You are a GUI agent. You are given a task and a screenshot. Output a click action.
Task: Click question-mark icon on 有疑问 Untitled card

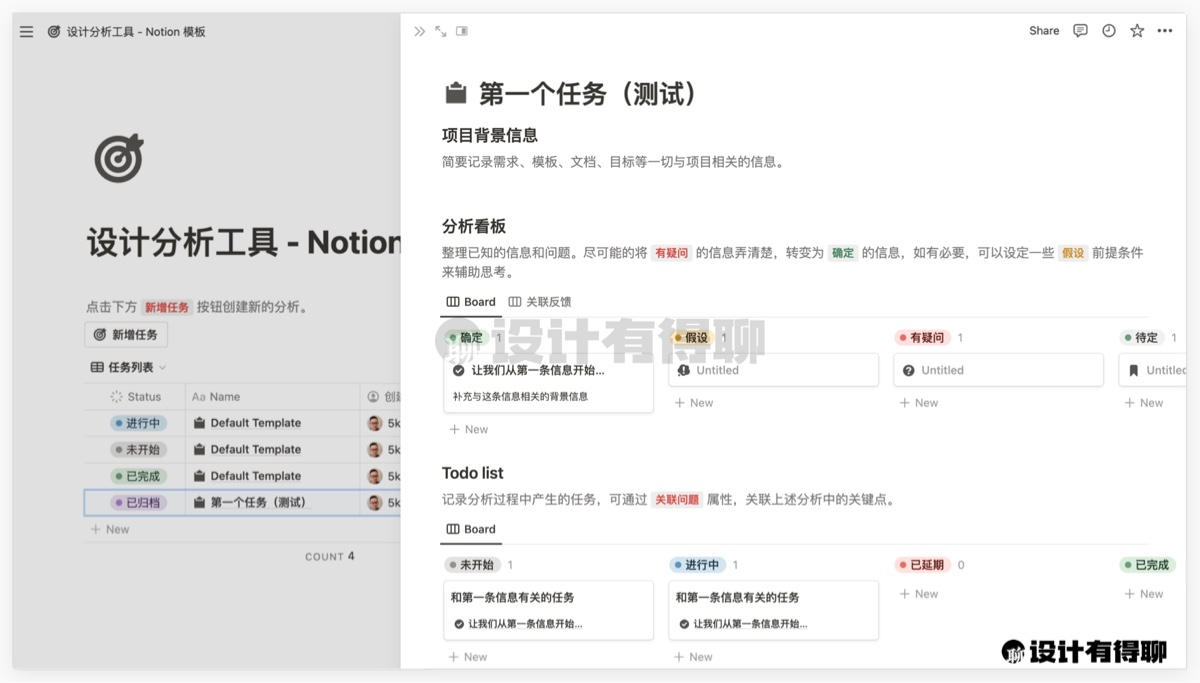point(908,370)
